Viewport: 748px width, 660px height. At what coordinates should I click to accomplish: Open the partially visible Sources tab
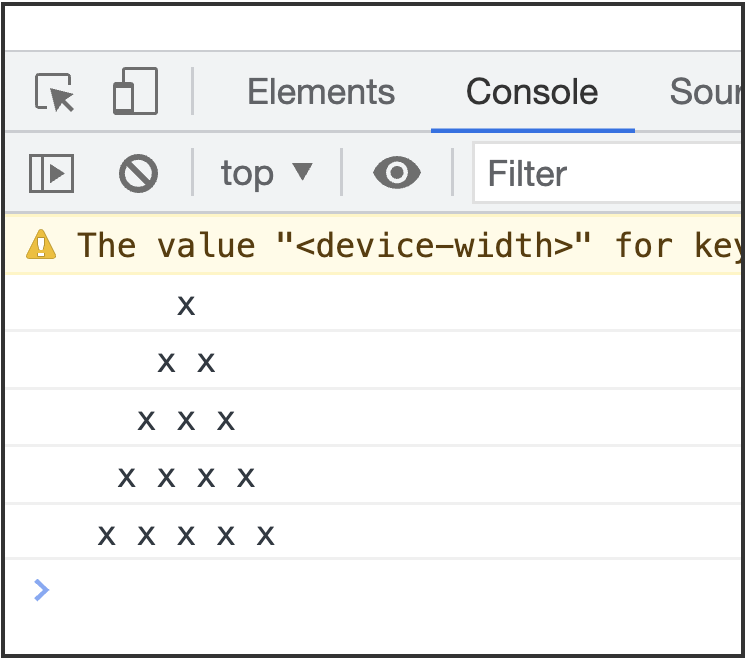pos(704,93)
